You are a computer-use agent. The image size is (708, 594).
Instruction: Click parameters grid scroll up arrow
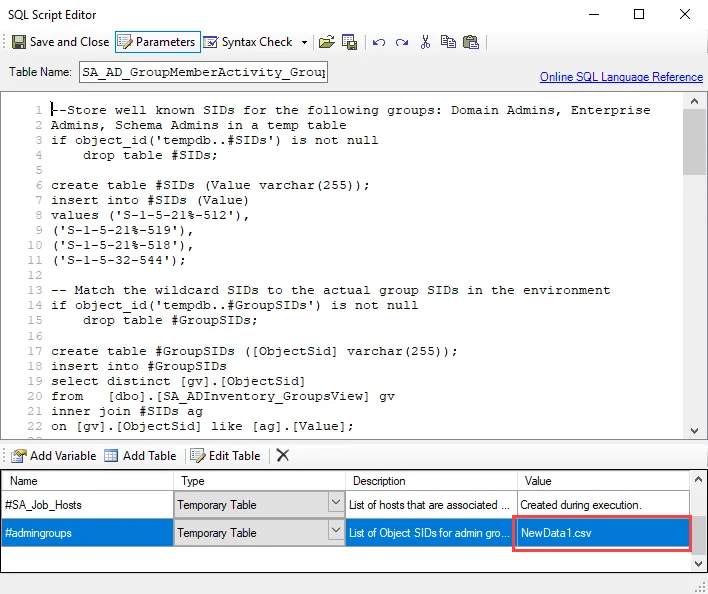pos(698,479)
